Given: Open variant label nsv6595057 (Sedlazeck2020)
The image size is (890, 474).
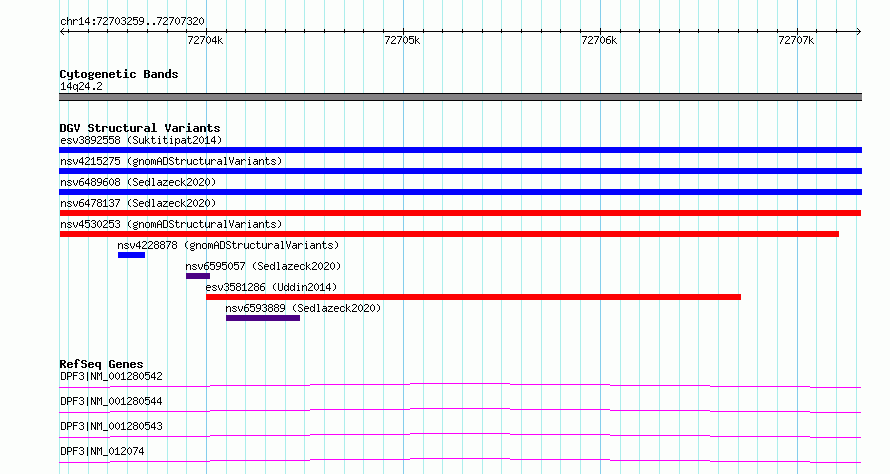Looking at the screenshot, I should [263, 266].
